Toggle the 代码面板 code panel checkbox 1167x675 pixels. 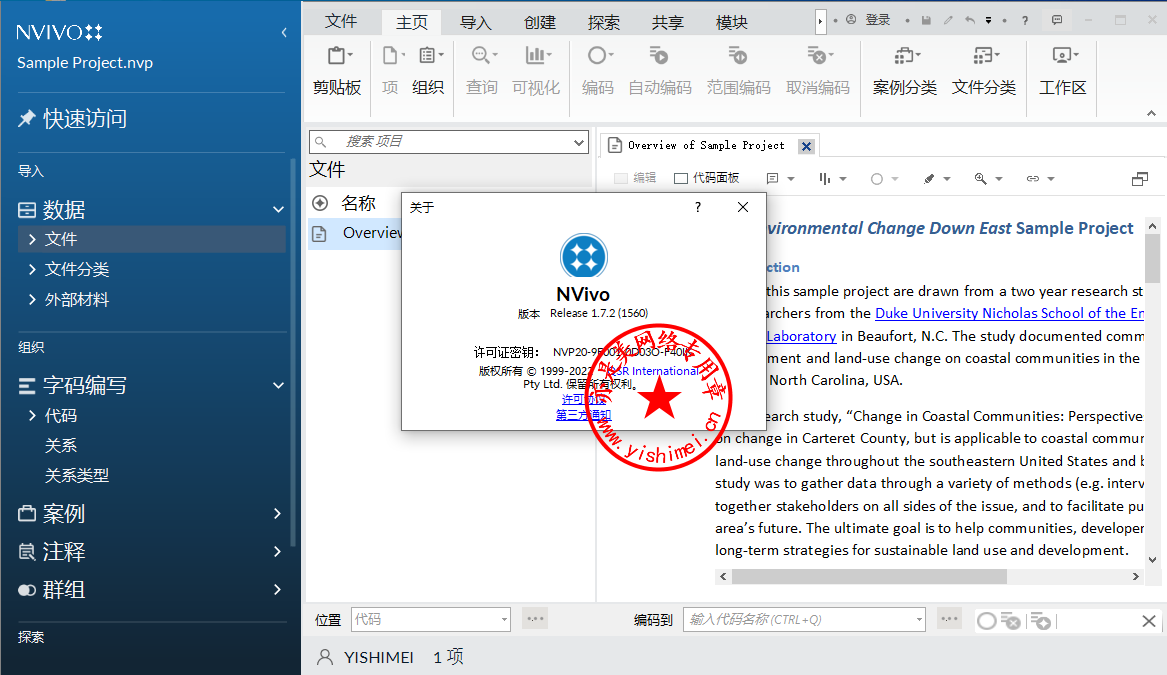pyautogui.click(x=680, y=178)
